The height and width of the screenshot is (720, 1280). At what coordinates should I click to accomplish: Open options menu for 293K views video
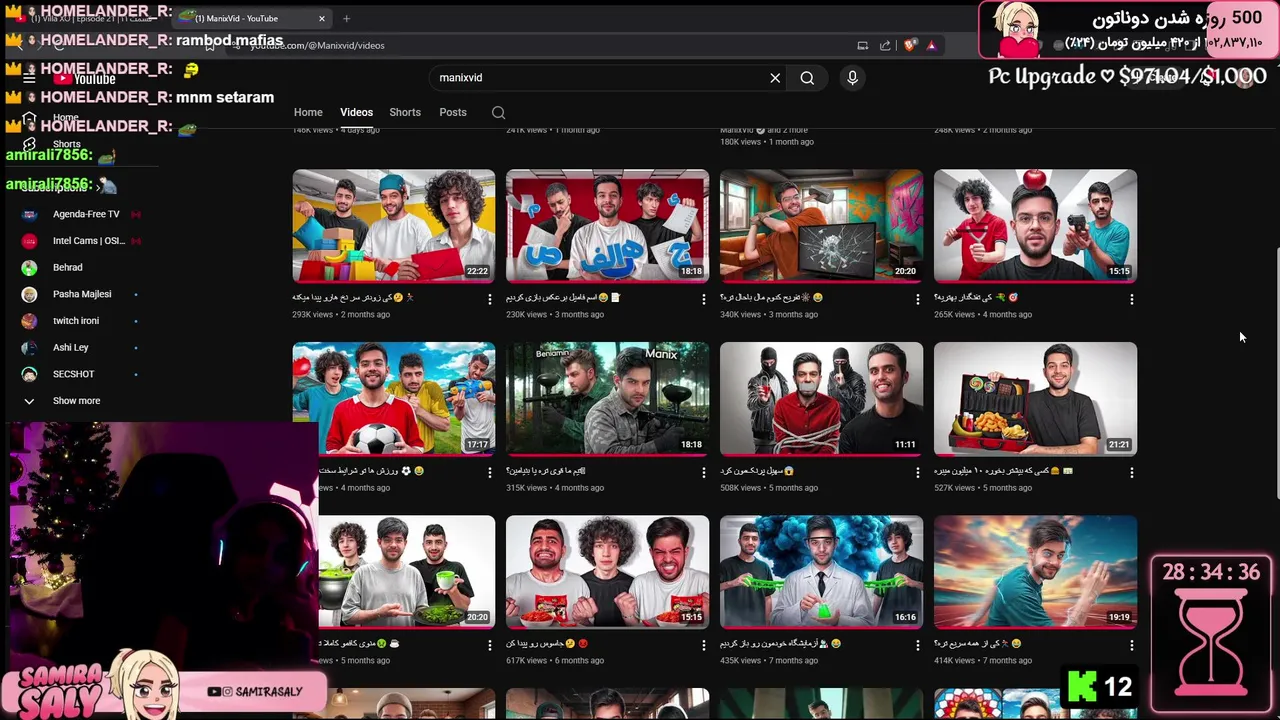point(489,299)
